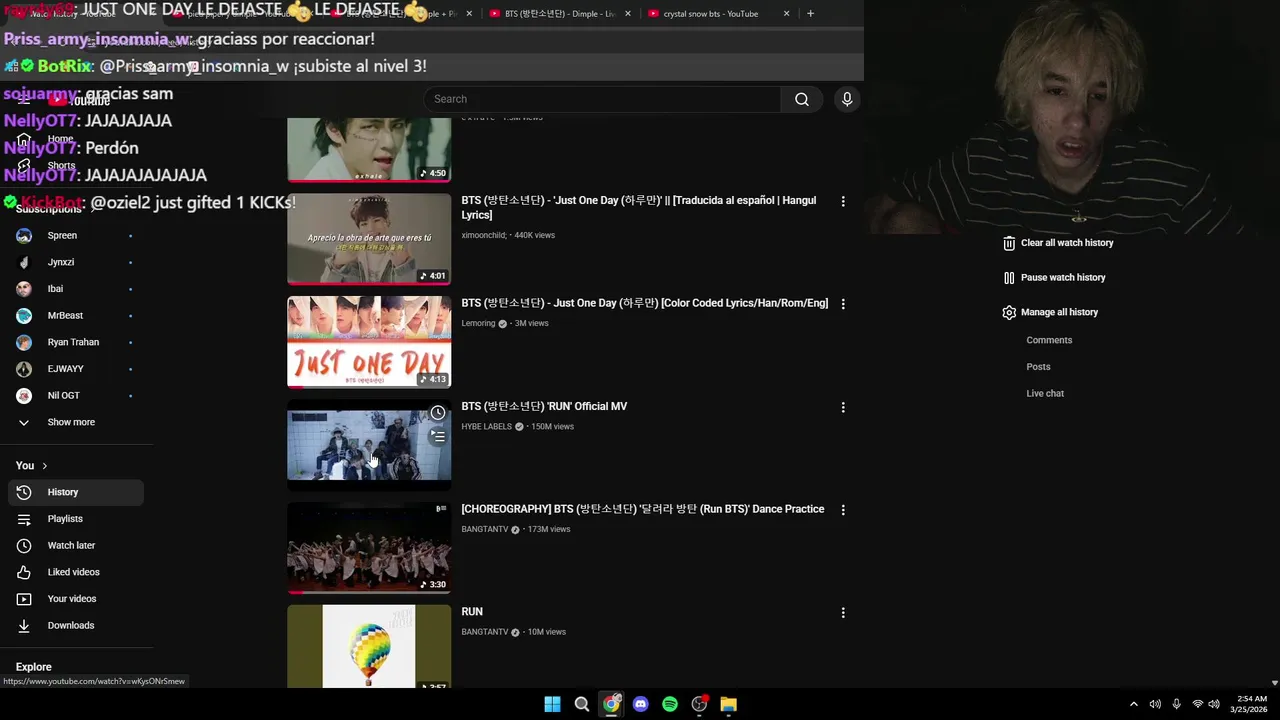Screen dimensions: 1280x720
Task: Click the gear icon beside Manage all history
Action: (x=1009, y=312)
